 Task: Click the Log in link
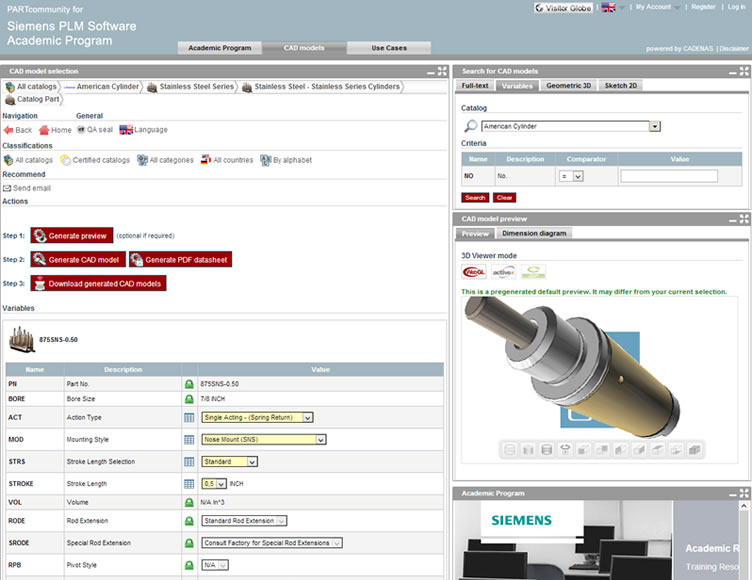pos(736,7)
